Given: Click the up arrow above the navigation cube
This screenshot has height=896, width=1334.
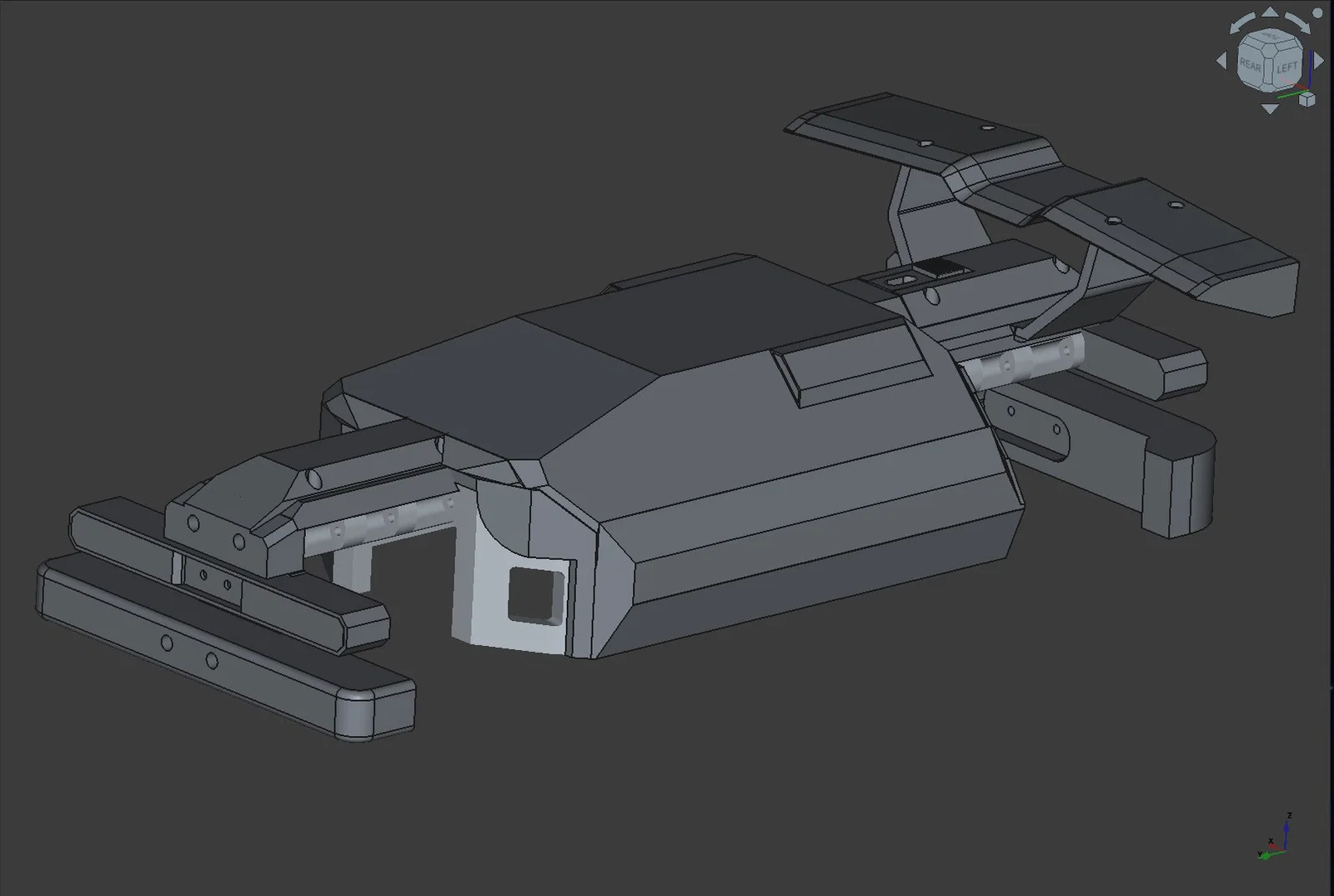Looking at the screenshot, I should pos(1269,12).
